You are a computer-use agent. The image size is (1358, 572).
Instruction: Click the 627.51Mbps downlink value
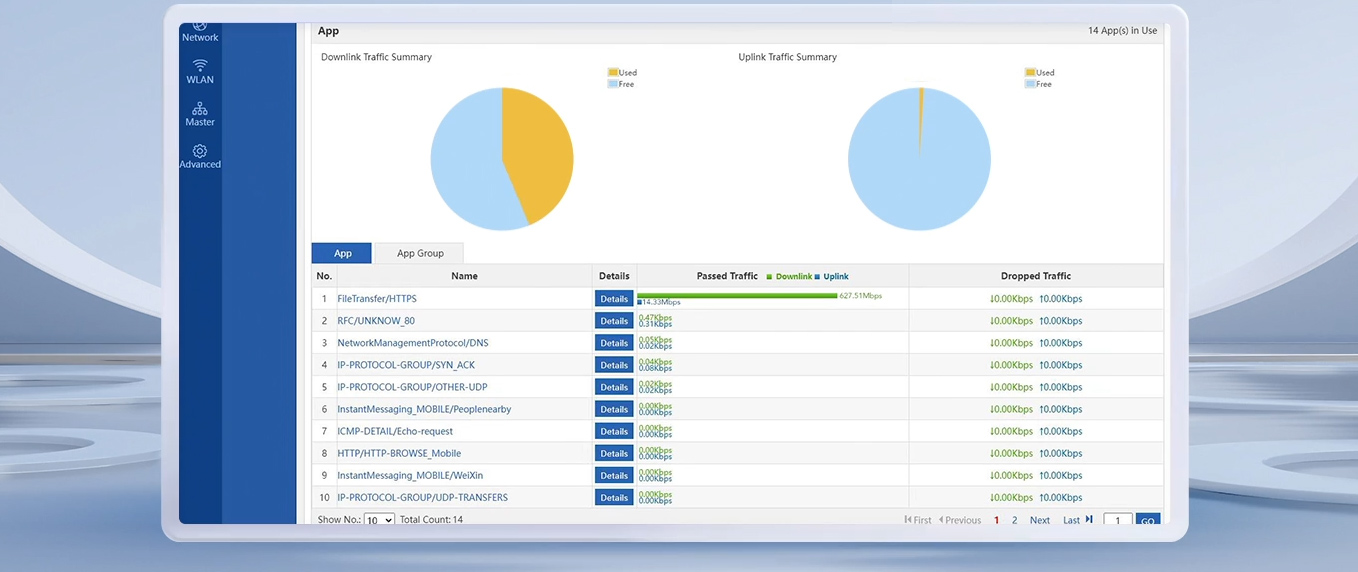[861, 295]
